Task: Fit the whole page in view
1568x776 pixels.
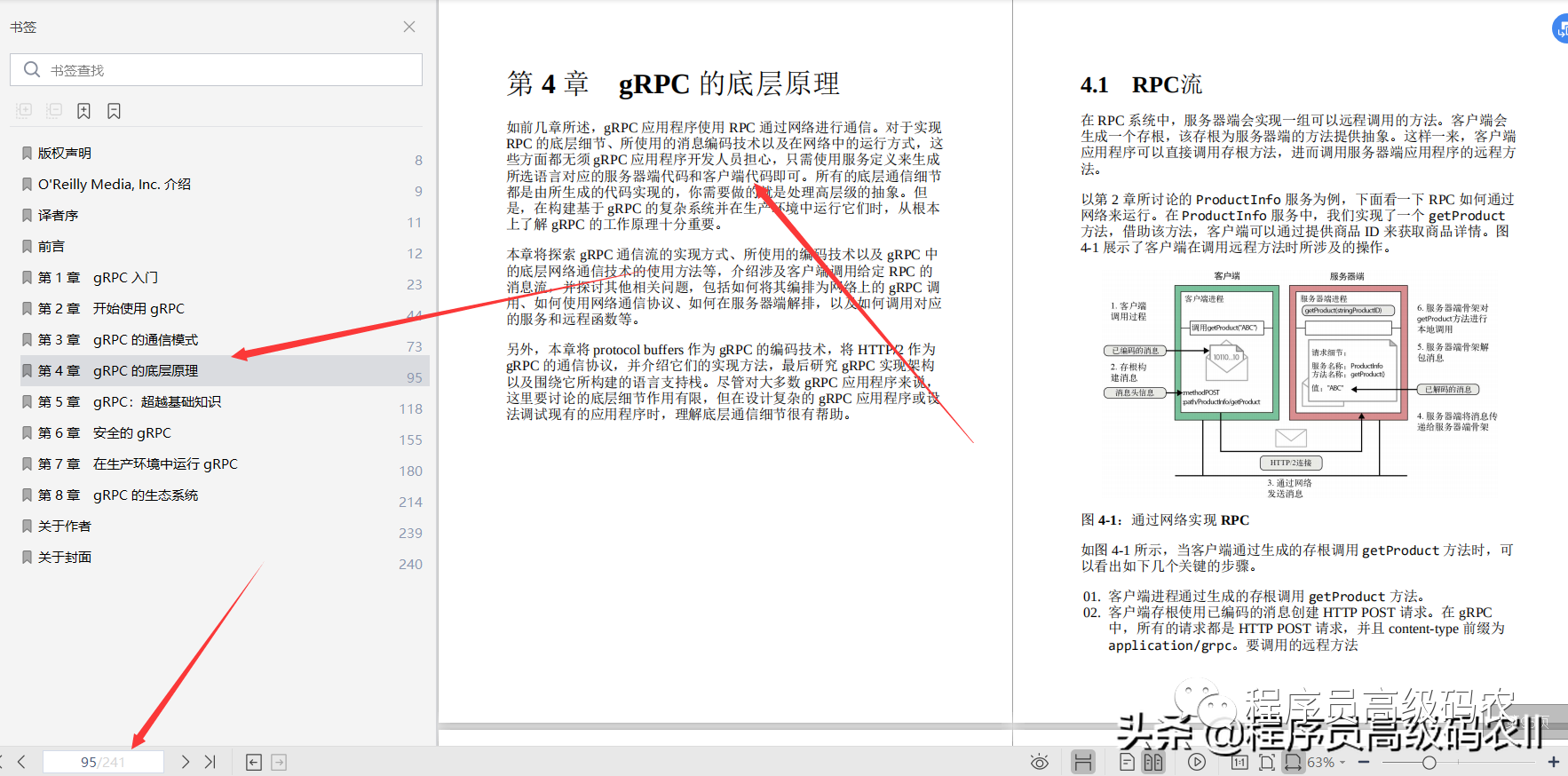Action: [1267, 762]
